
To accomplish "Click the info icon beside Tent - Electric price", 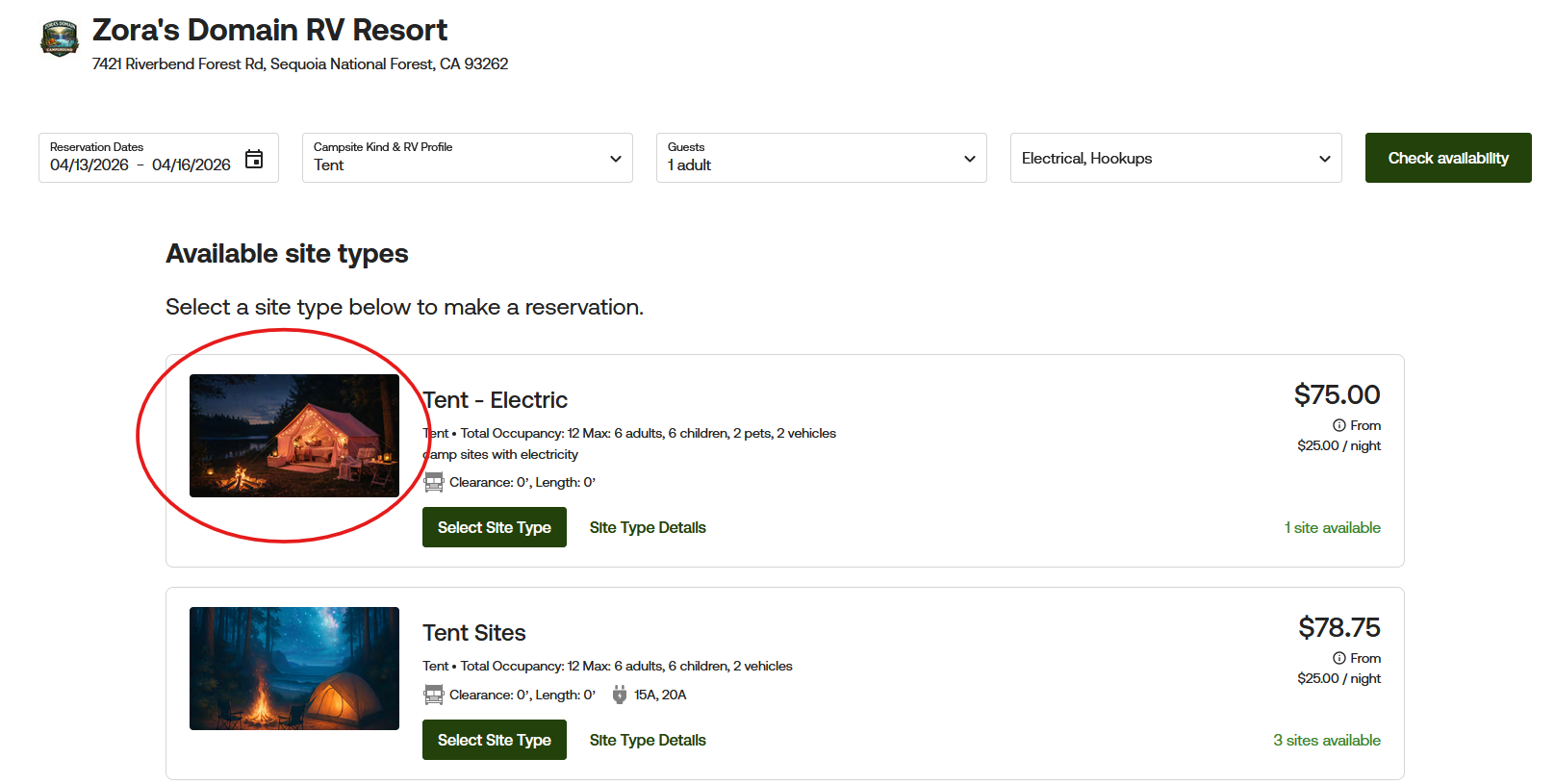I will (1338, 425).
